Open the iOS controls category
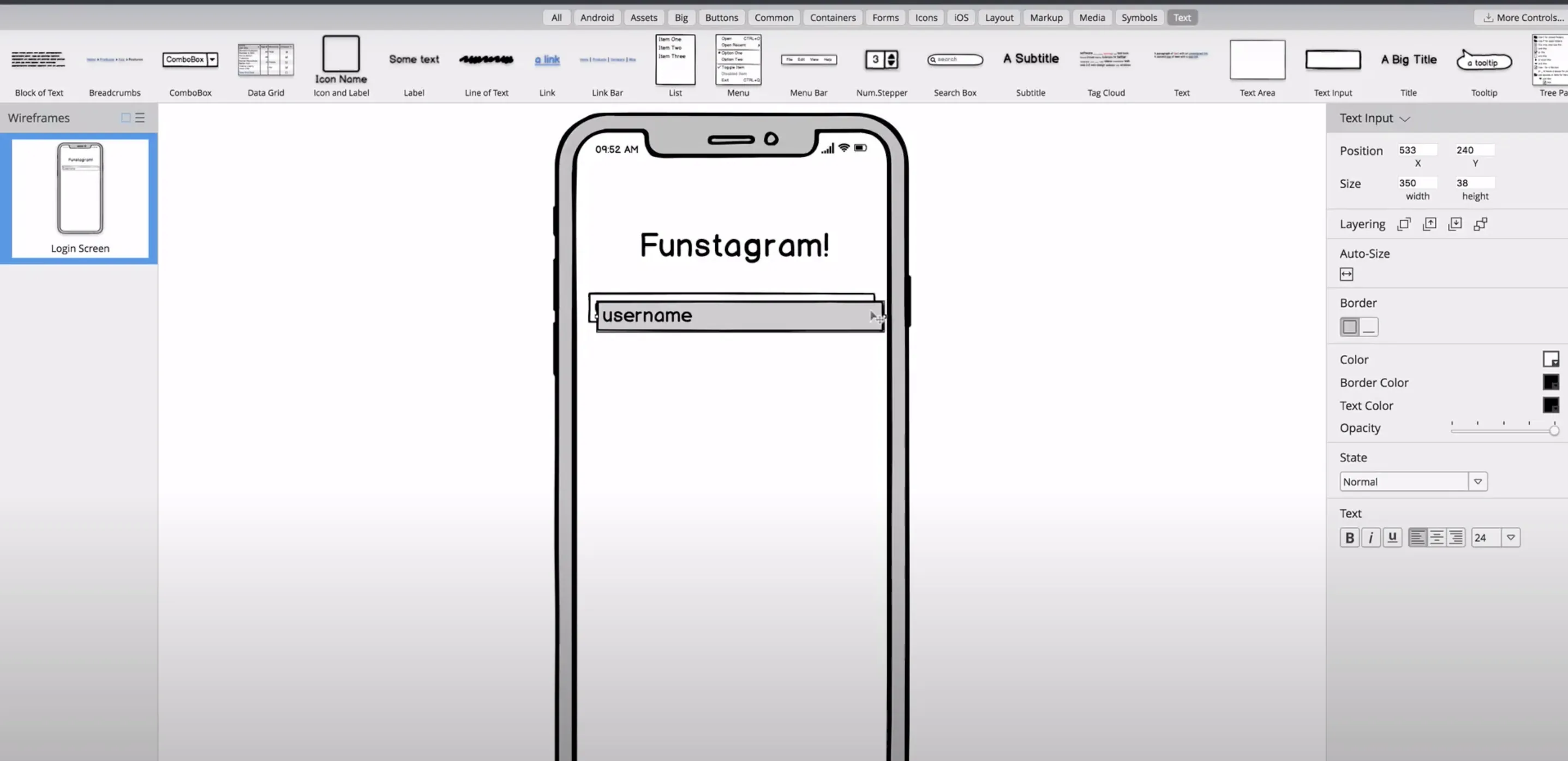 click(961, 17)
